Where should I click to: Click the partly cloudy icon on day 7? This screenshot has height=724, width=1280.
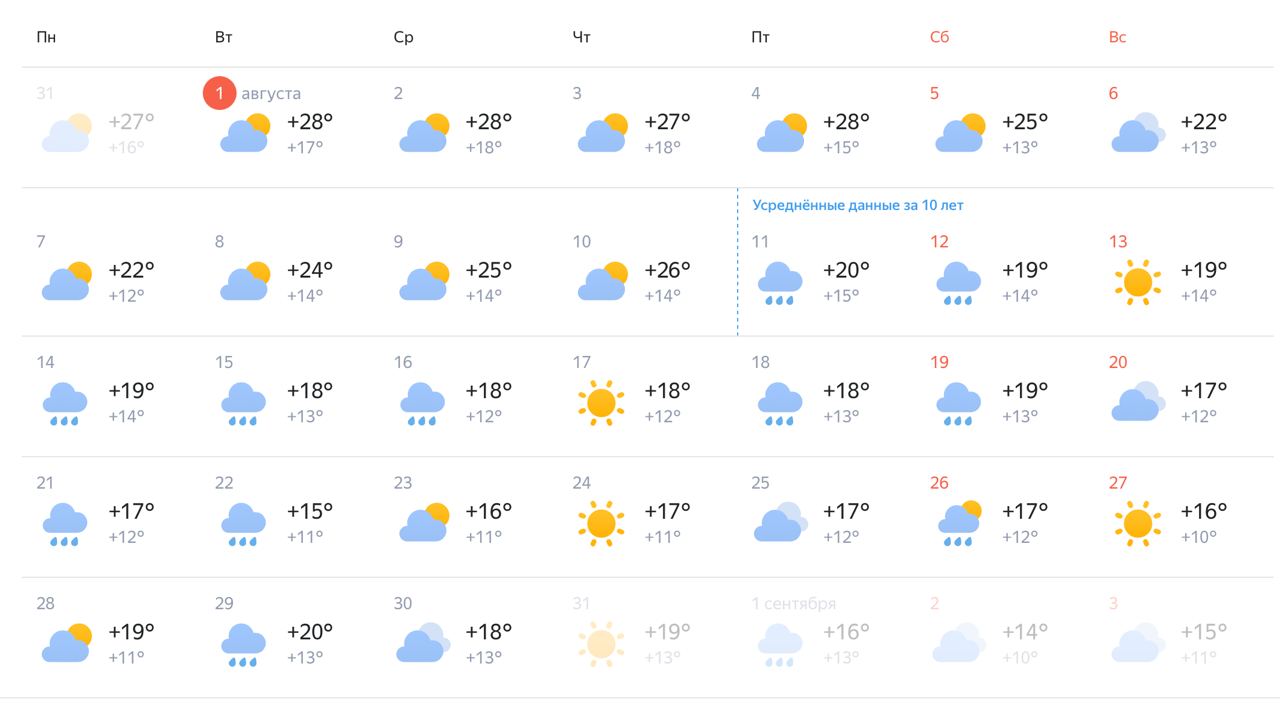(66, 282)
